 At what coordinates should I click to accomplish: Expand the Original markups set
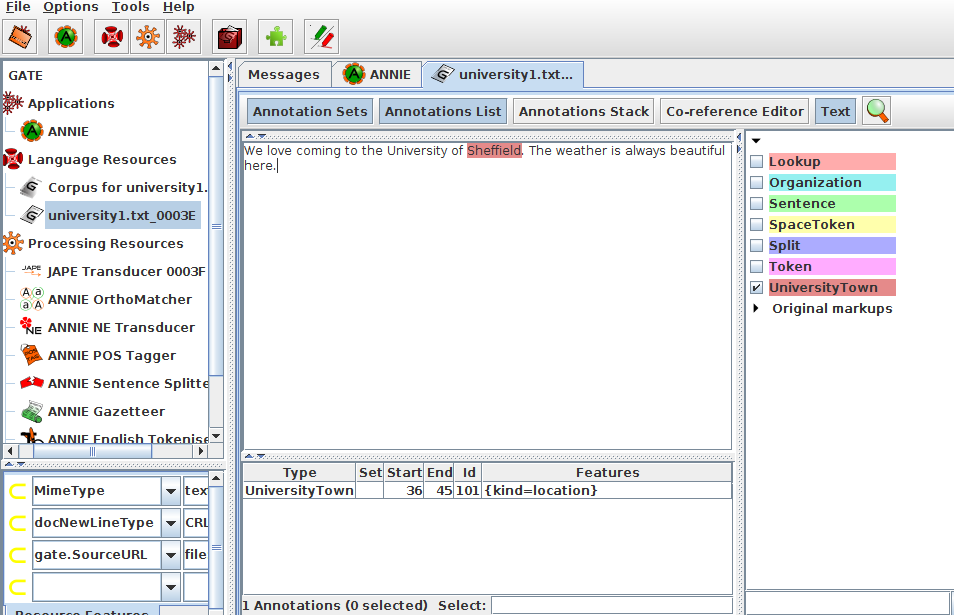756,309
